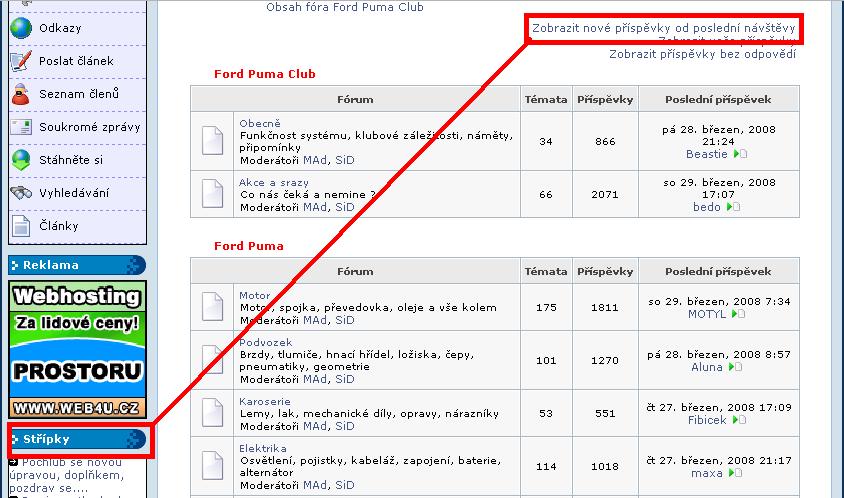Click the download icon by Stáhněte si
The height and width of the screenshot is (498, 844).
pyautogui.click(x=21, y=160)
